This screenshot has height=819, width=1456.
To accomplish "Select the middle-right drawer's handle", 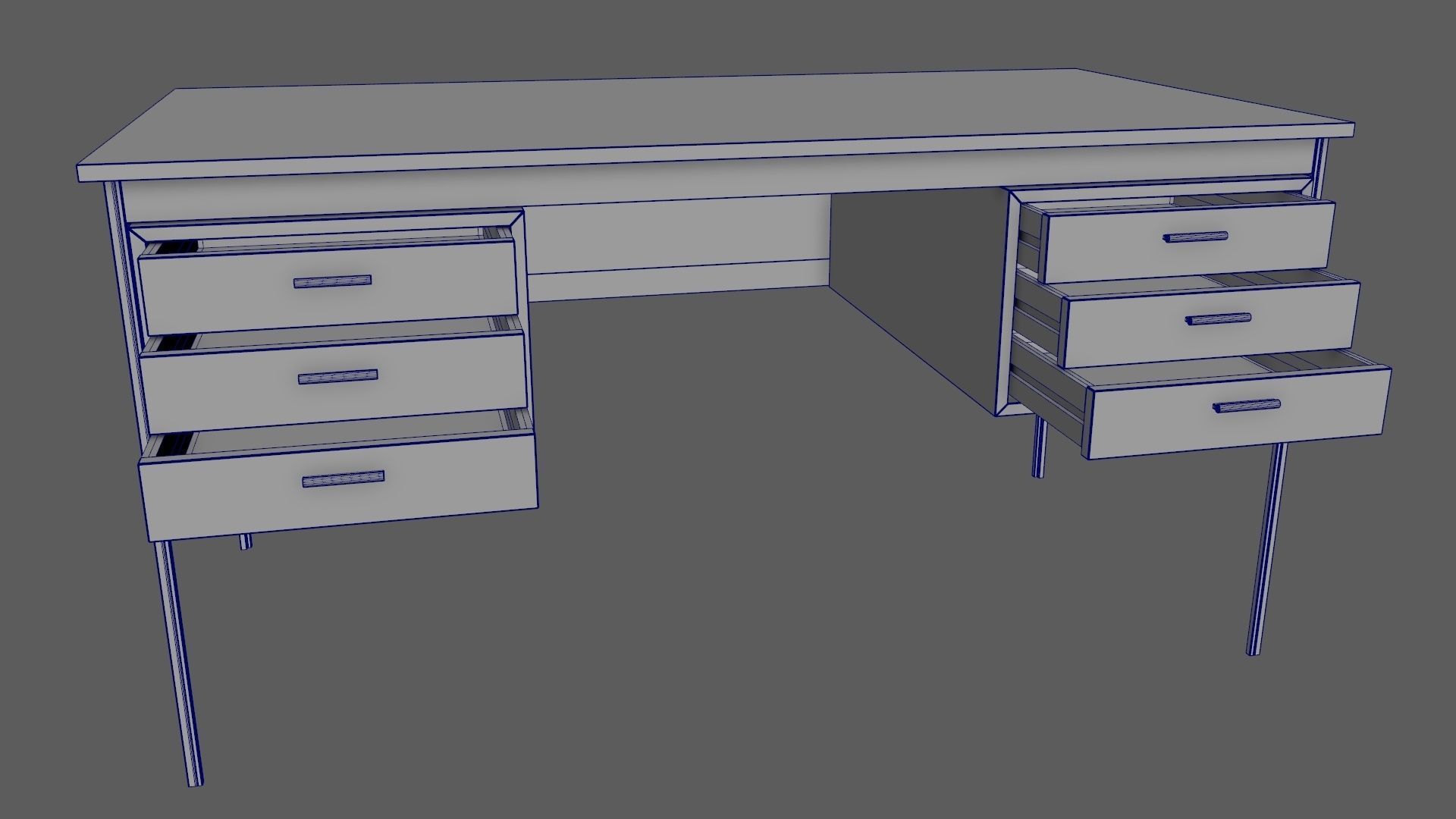I will [x=1219, y=318].
